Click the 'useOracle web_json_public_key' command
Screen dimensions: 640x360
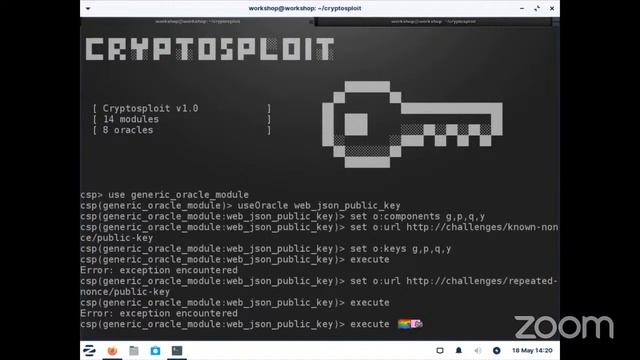pos(319,205)
